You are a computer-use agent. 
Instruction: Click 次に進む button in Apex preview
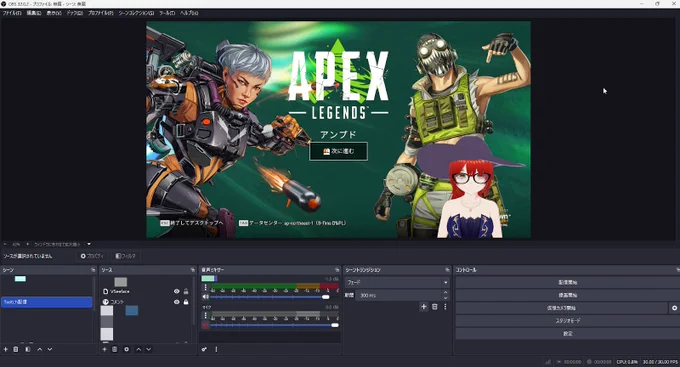point(338,151)
